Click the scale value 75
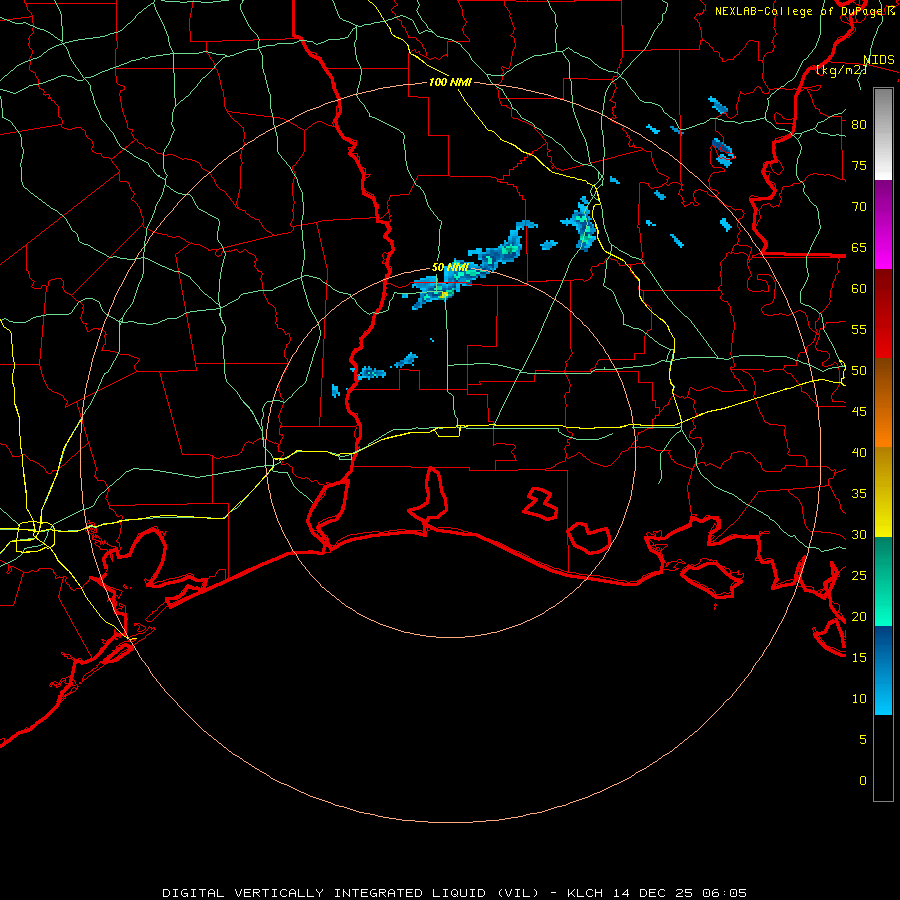 [859, 165]
